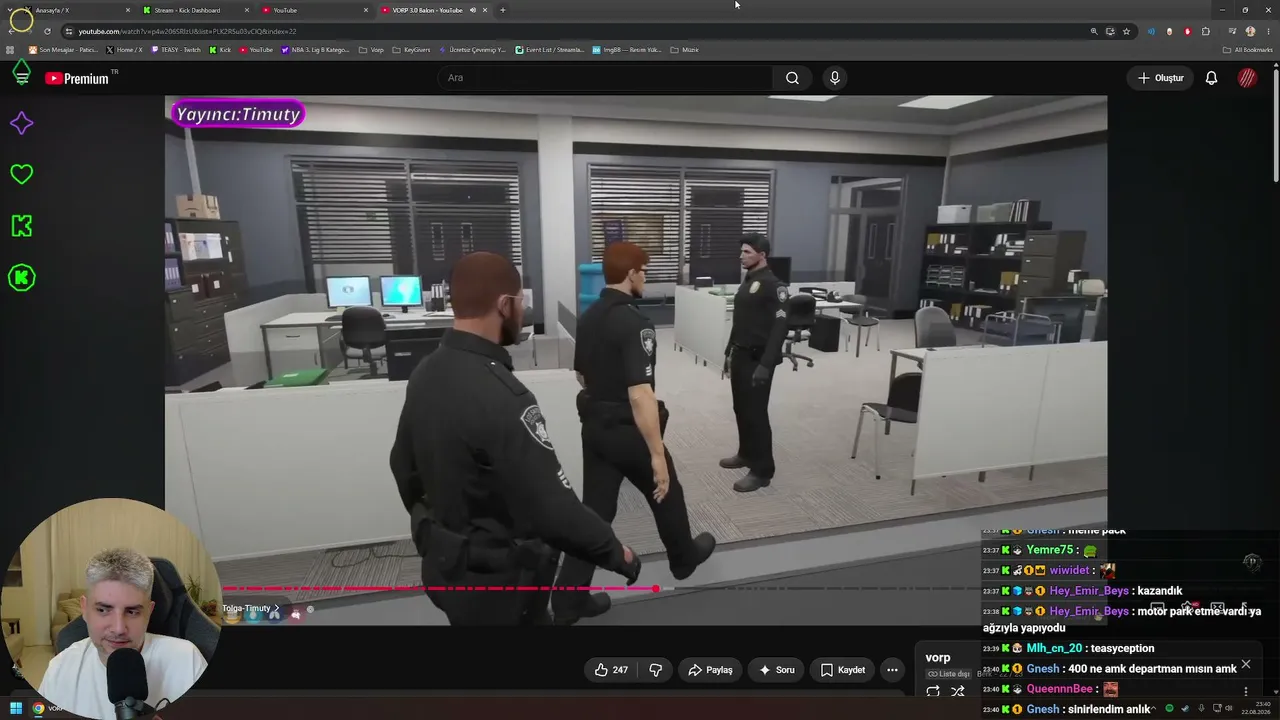Open the Chrome zoom indicator

[x=1094, y=31]
